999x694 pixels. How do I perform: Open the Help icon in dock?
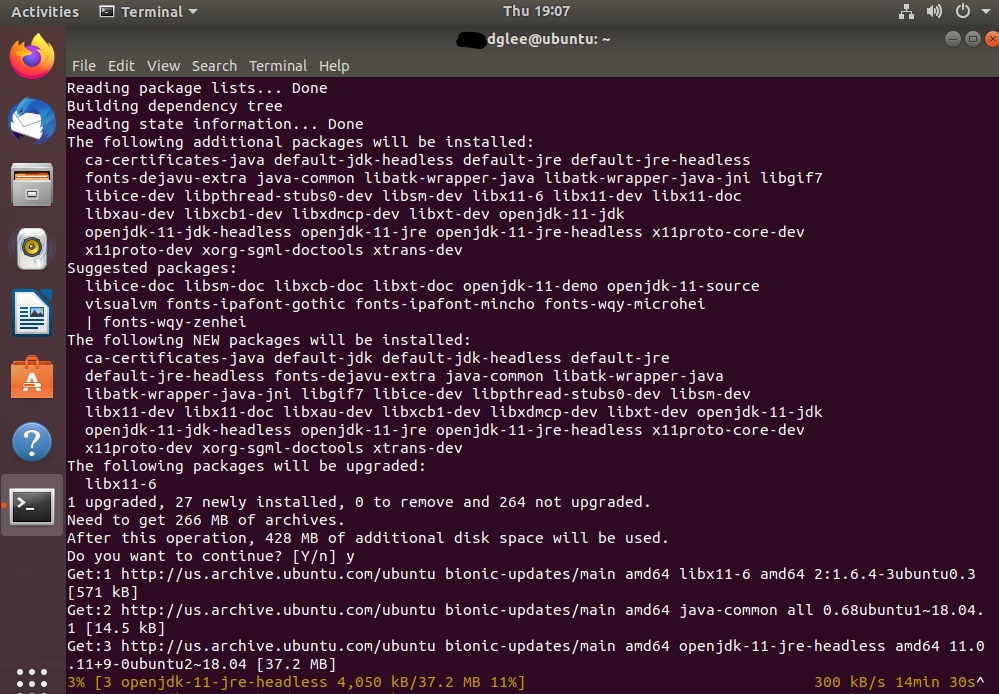[x=32, y=442]
